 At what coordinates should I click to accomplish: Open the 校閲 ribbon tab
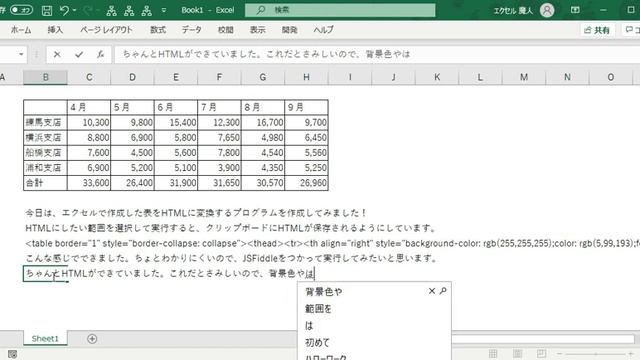(226, 30)
